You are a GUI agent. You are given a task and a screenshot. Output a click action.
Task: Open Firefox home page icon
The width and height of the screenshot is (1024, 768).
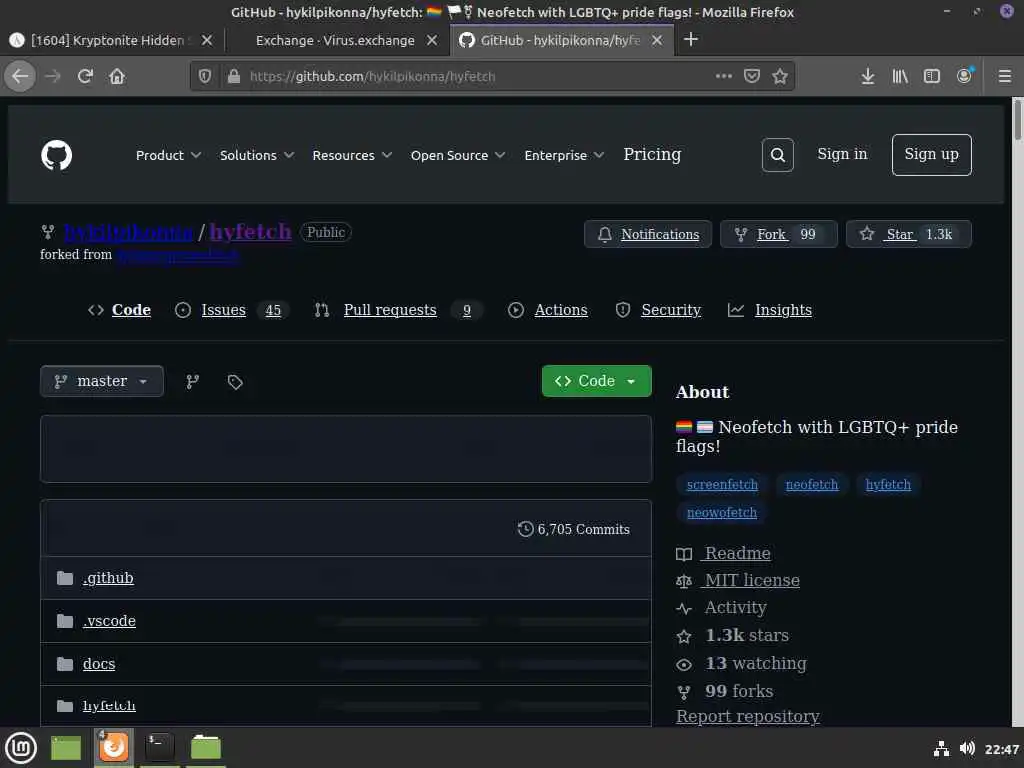point(117,76)
